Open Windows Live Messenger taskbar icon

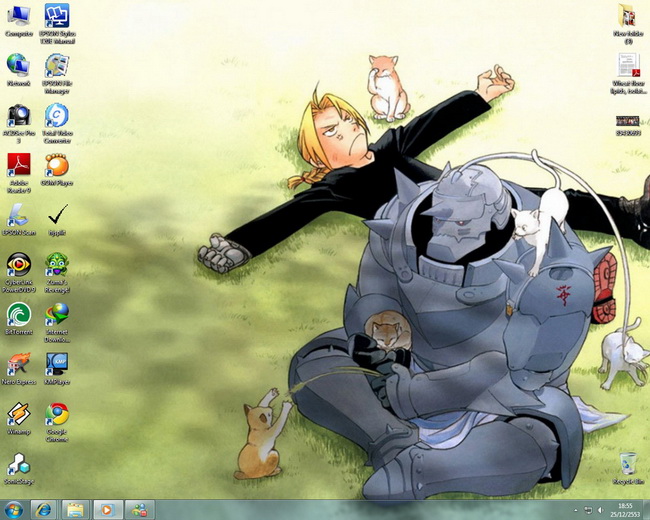(x=140, y=510)
